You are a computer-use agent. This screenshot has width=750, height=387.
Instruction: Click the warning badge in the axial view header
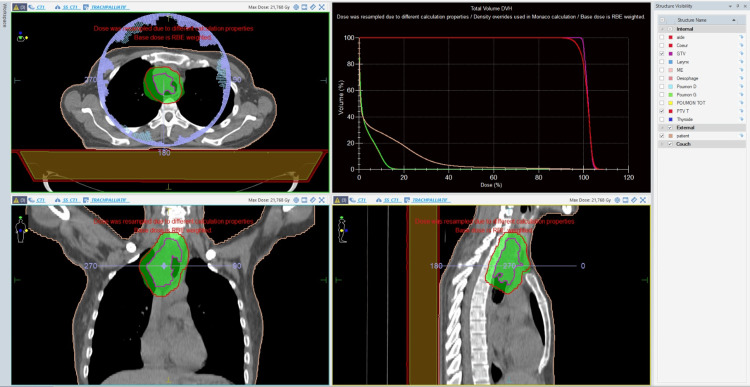pyautogui.click(x=20, y=7)
